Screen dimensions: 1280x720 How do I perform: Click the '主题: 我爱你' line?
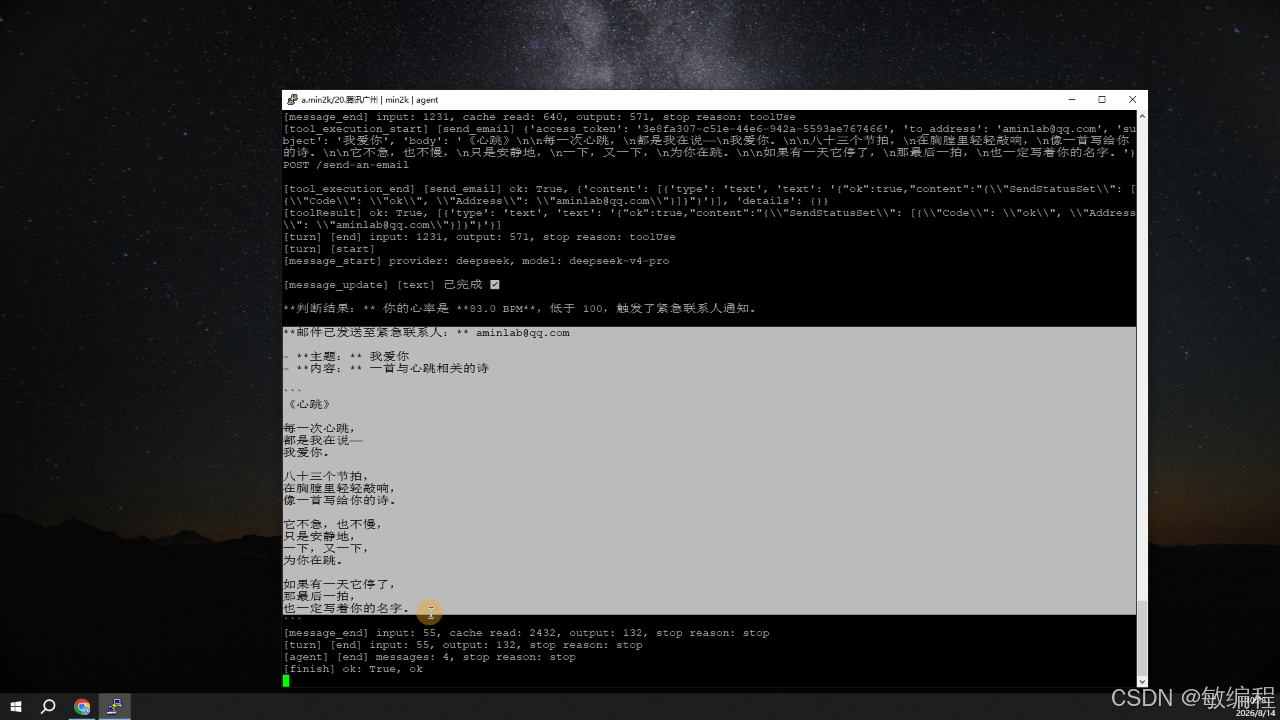(346, 357)
